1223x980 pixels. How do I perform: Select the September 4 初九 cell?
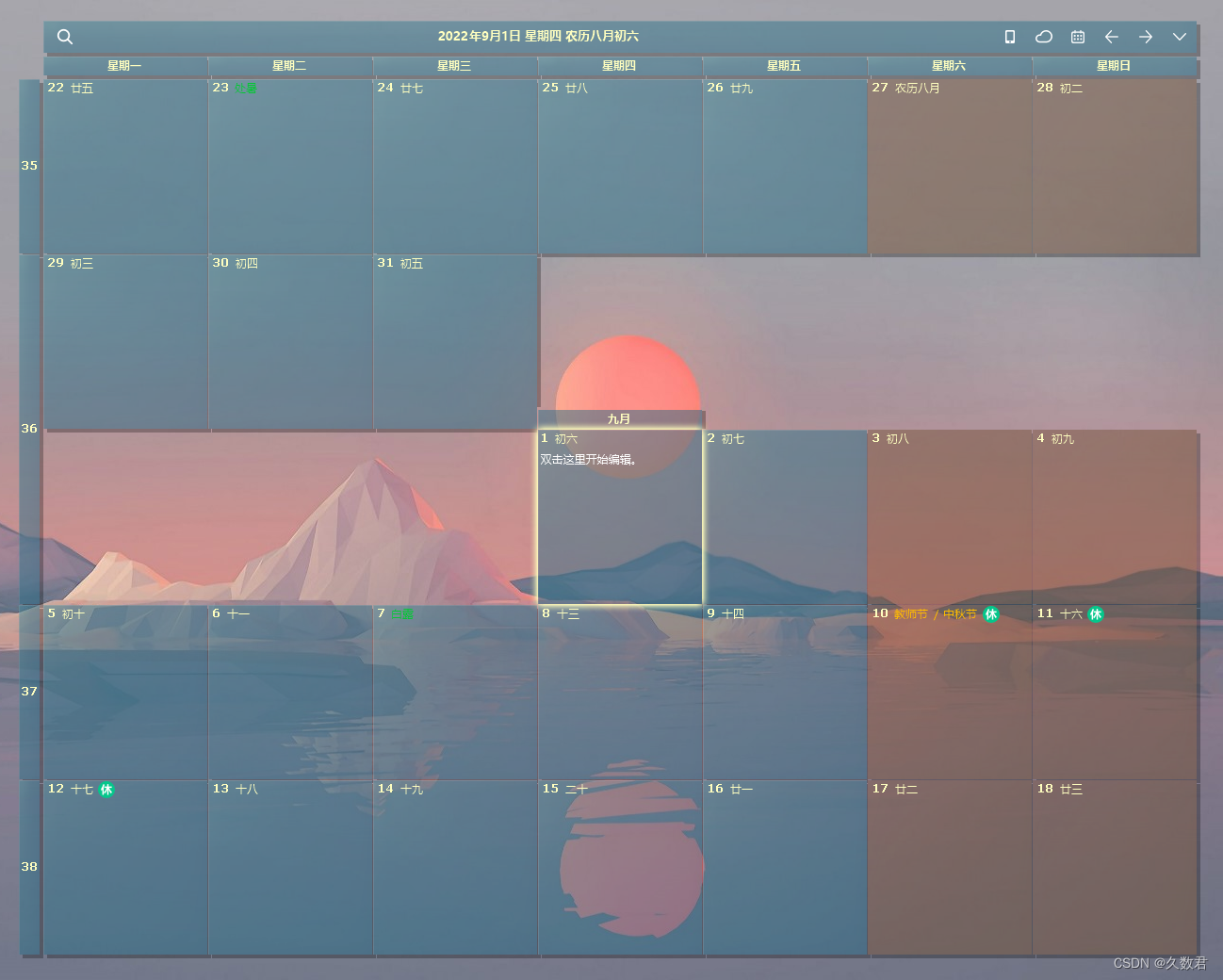[x=1115, y=517]
